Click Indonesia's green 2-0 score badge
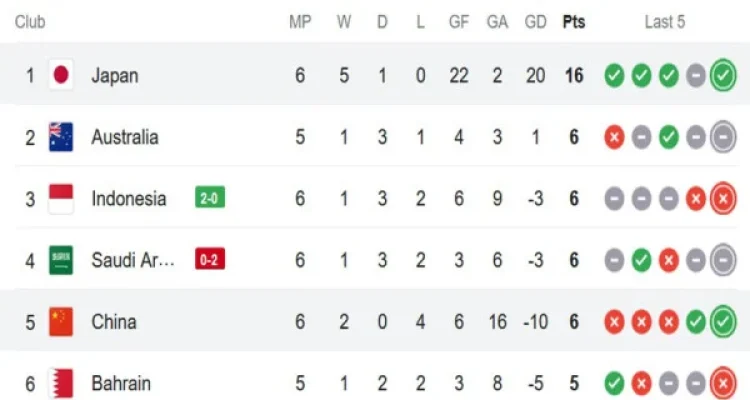The height and width of the screenshot is (400, 750). coord(210,199)
